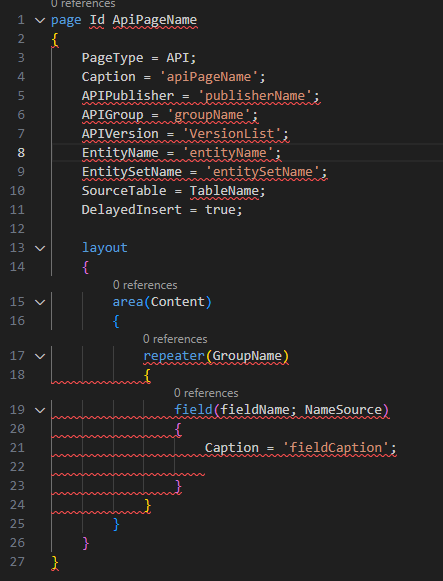Viewport: 443px width, 581px height.
Task: Click the 'groupName' string value
Action: (x=209, y=115)
